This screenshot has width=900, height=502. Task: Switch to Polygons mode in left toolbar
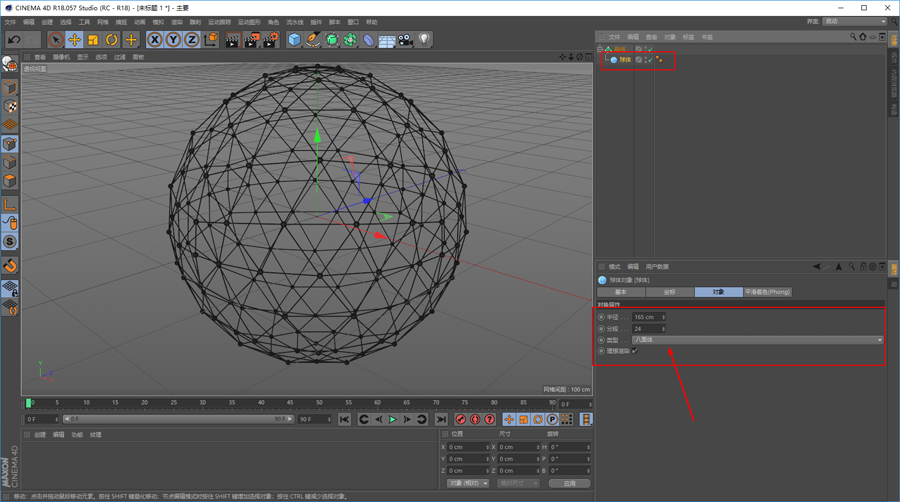point(10,181)
